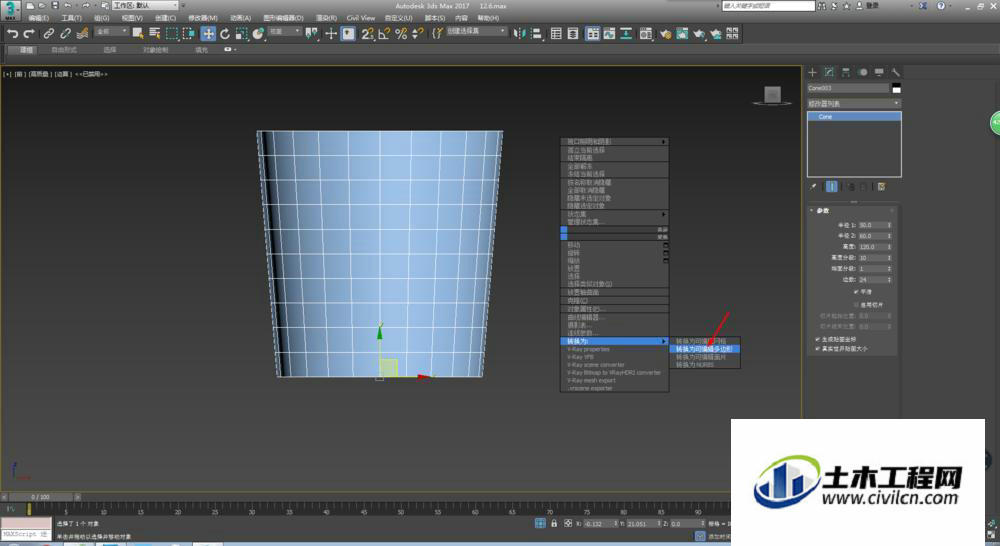Select the Cone entry in modifier stack
Viewport: 1000px width, 546px height.
(x=854, y=117)
